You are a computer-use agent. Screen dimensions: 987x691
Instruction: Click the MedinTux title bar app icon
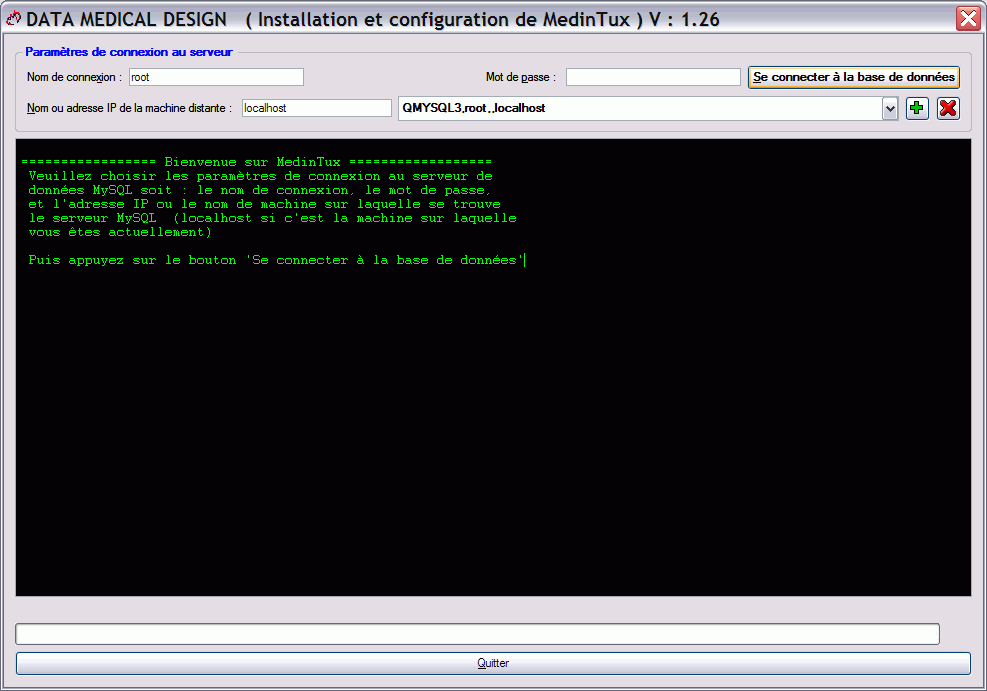(x=13, y=19)
